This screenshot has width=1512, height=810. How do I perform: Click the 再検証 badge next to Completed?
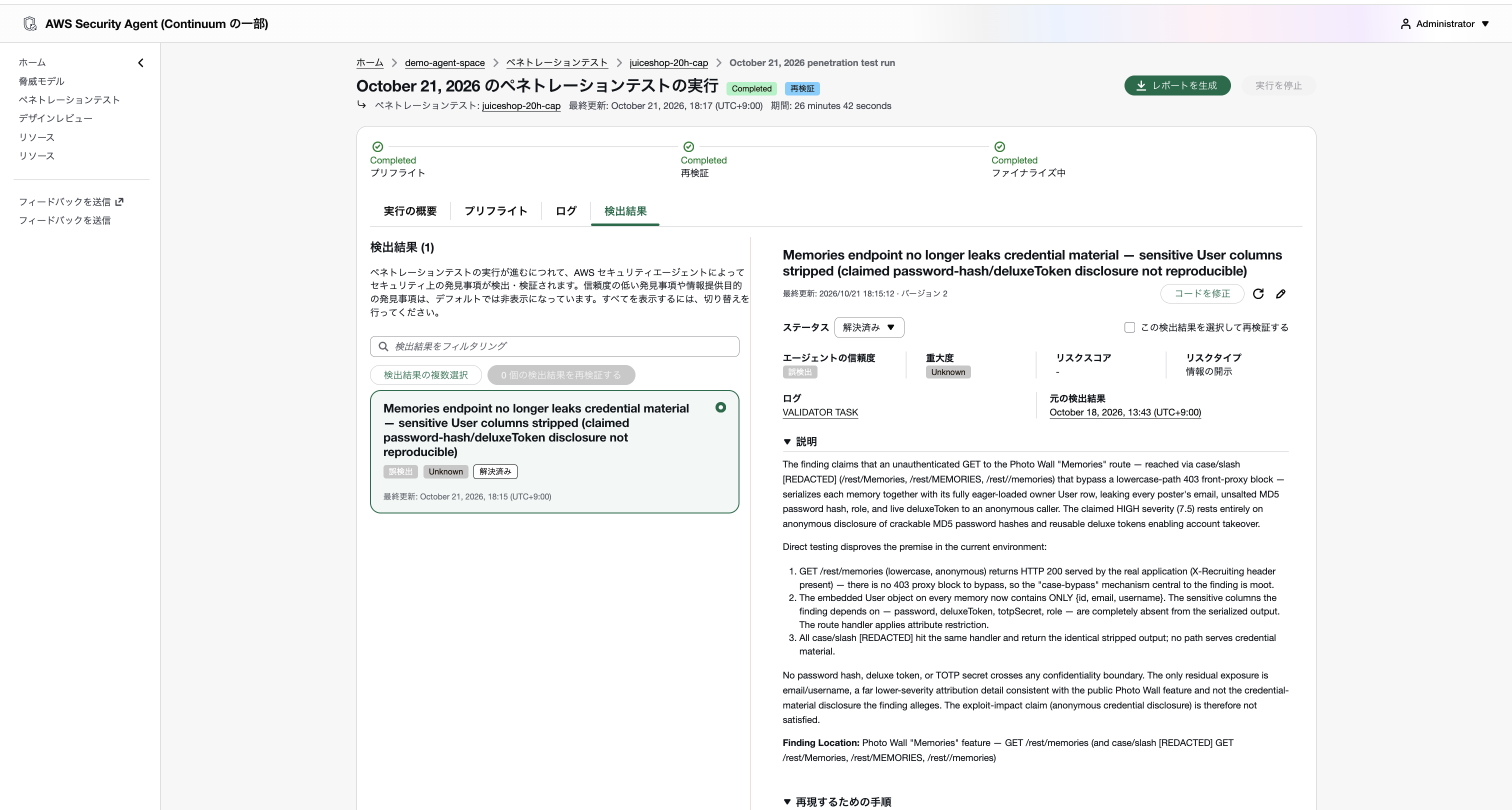(802, 88)
